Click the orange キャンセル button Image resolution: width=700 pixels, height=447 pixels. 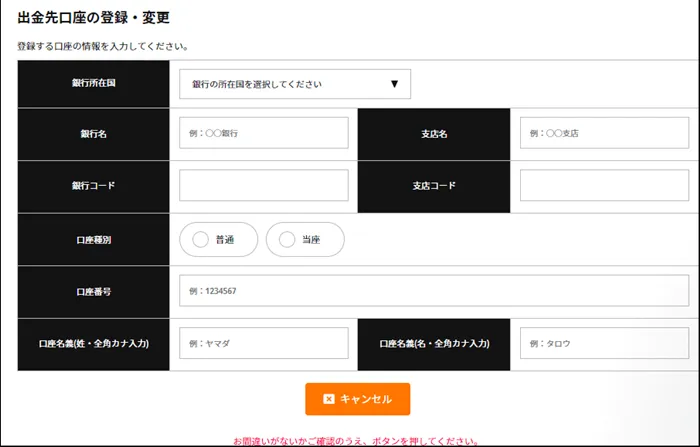[358, 399]
